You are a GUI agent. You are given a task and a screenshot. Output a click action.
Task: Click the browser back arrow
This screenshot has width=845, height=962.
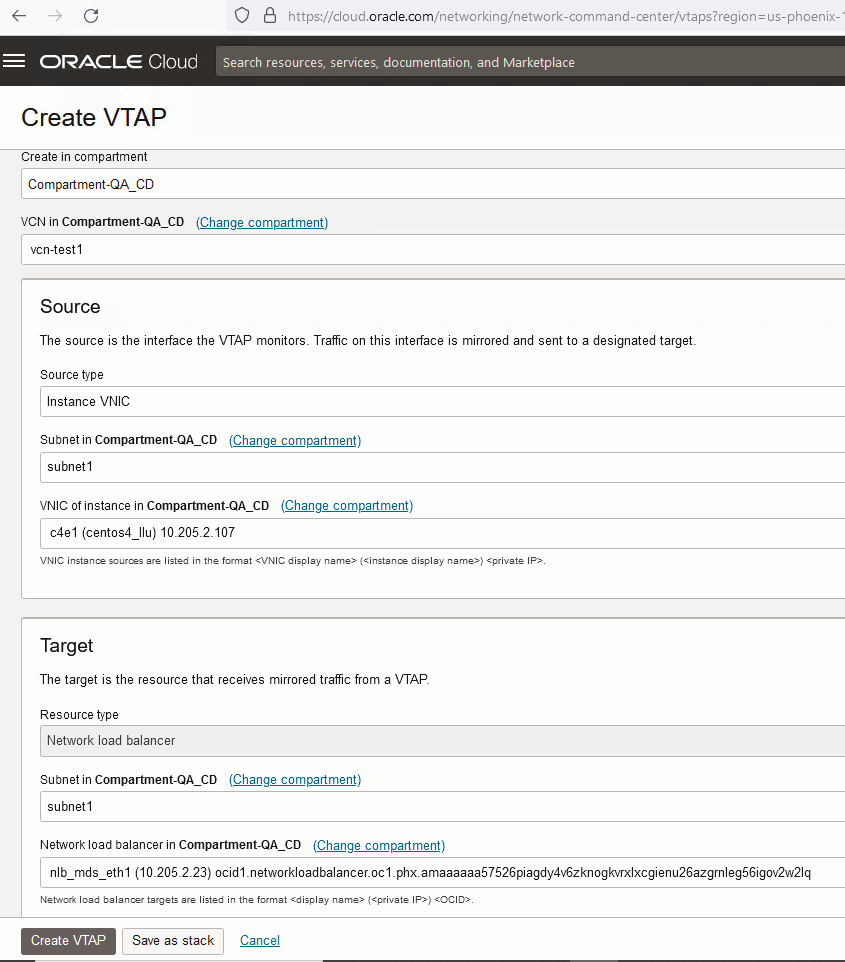[x=19, y=16]
